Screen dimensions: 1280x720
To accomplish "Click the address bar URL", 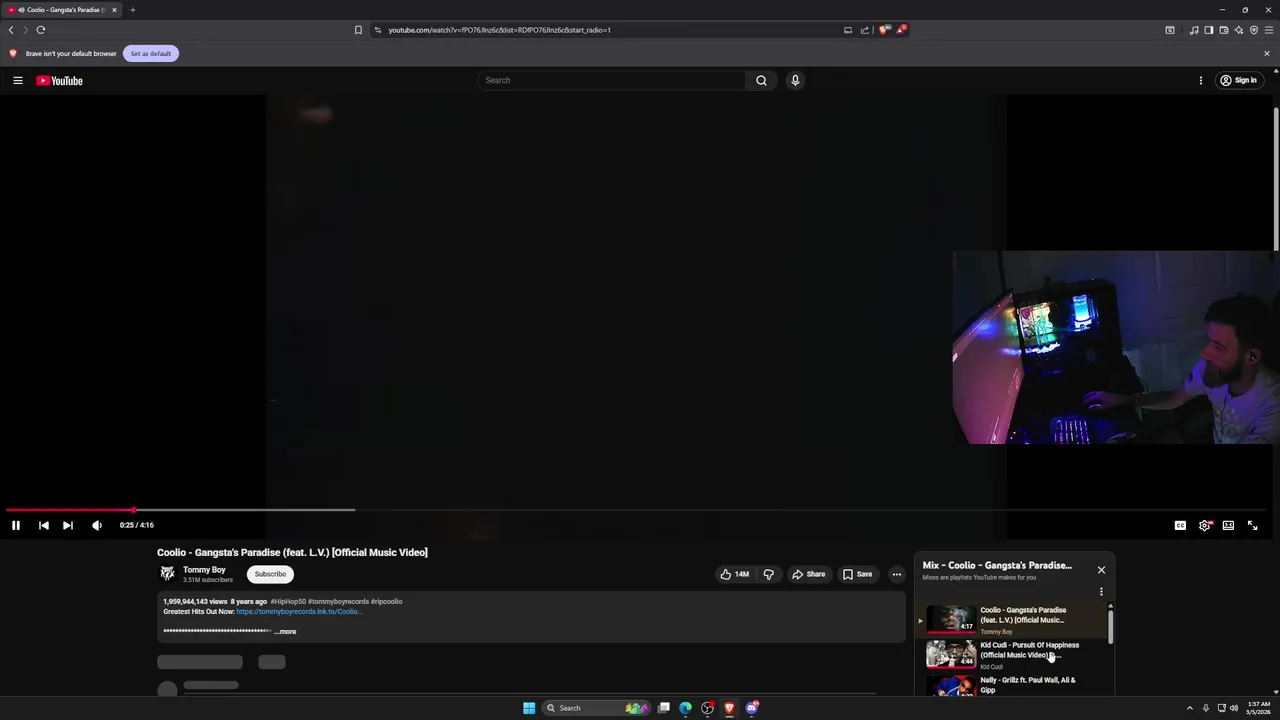I will click(x=499, y=30).
